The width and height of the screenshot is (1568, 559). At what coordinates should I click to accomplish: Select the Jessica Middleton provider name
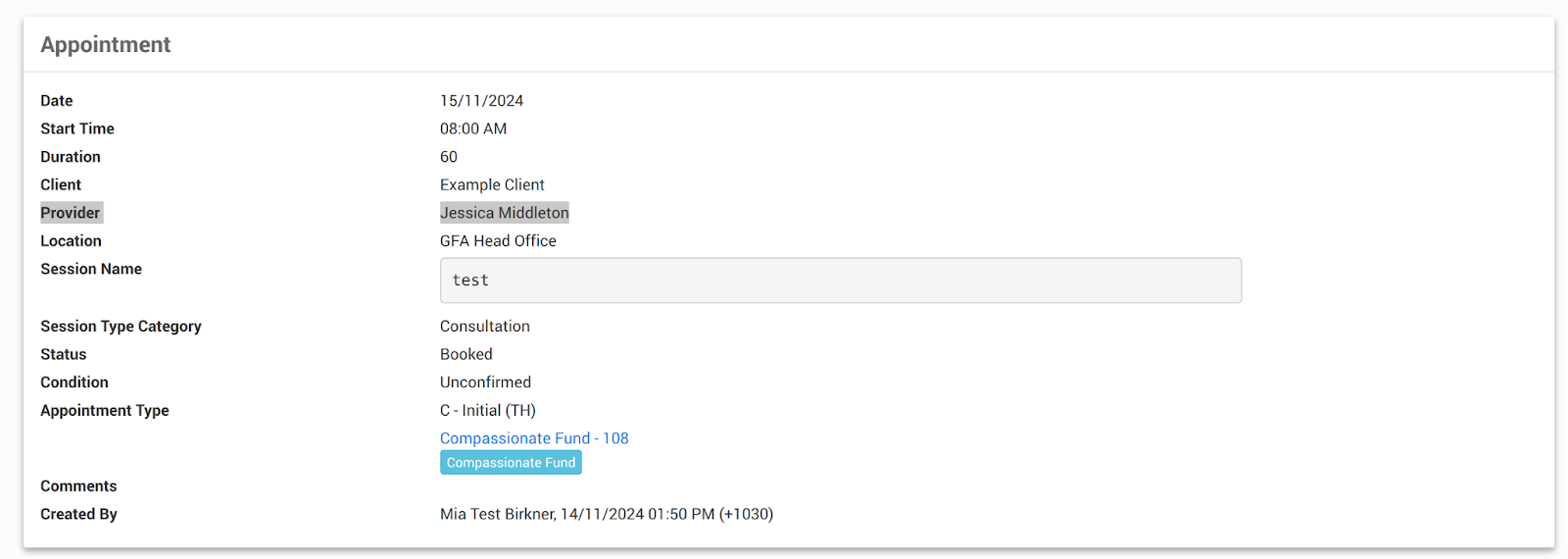(504, 213)
